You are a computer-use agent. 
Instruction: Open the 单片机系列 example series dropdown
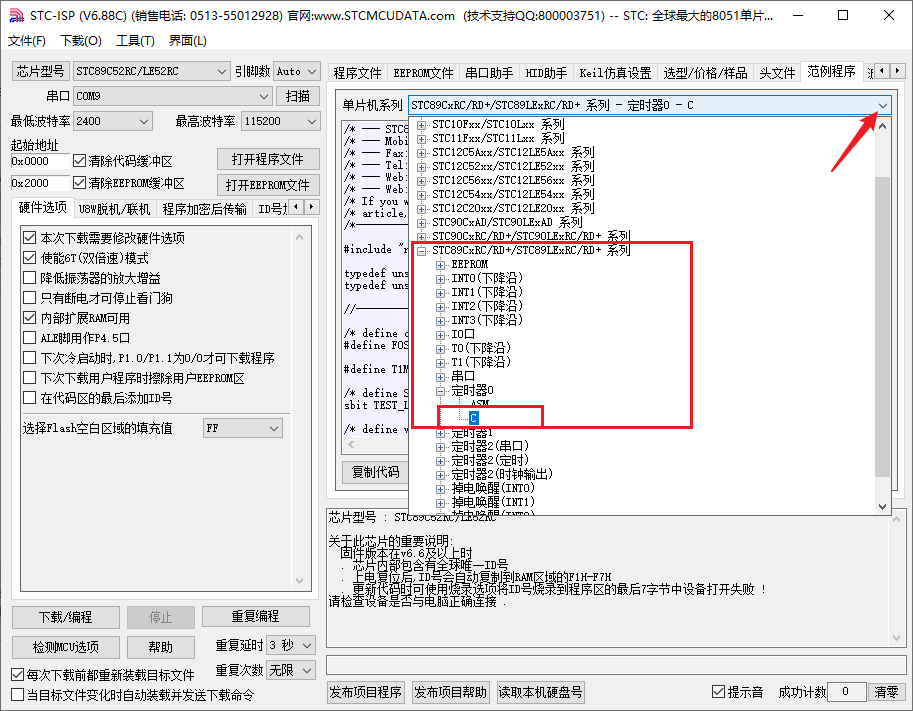point(881,105)
